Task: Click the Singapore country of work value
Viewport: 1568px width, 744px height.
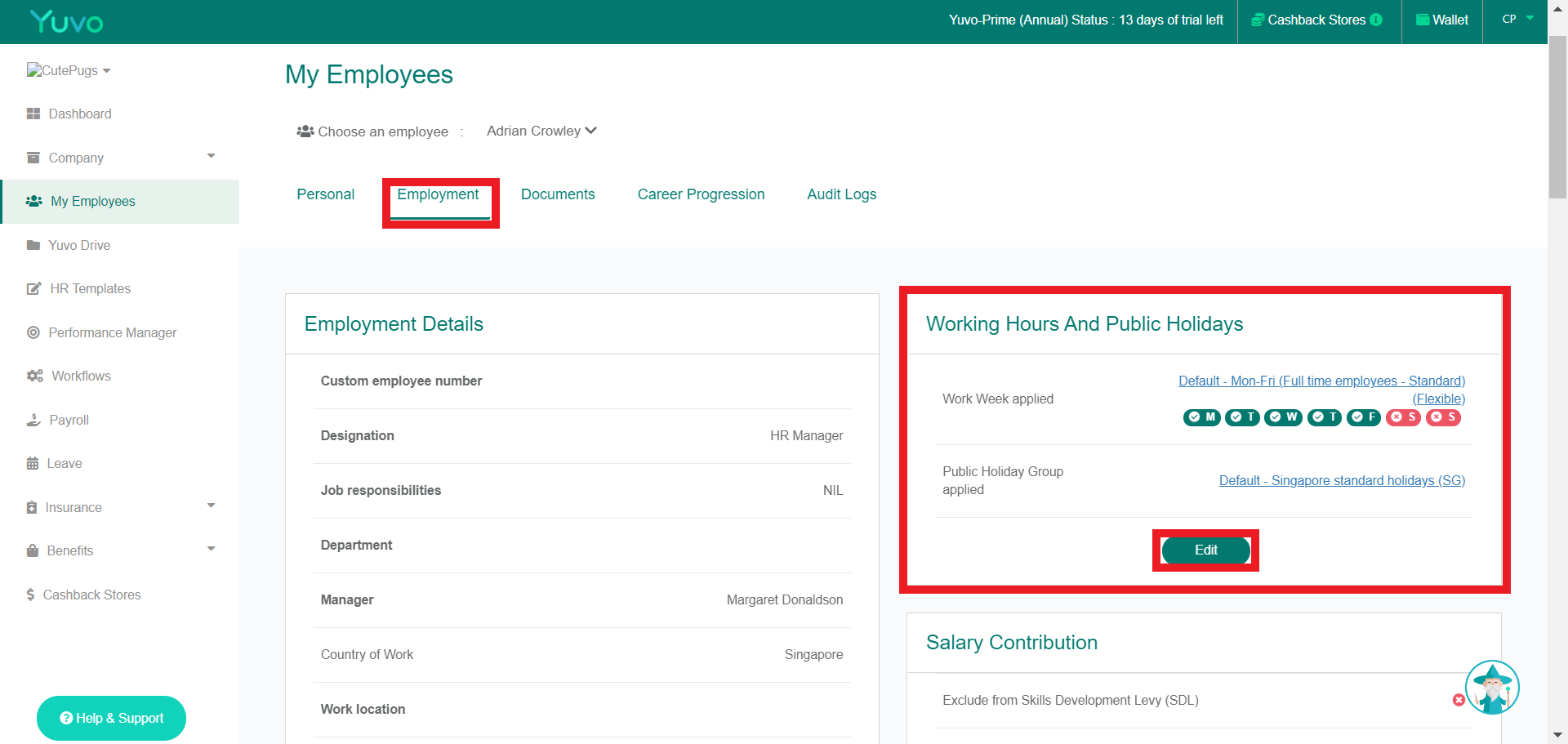Action: [x=813, y=654]
